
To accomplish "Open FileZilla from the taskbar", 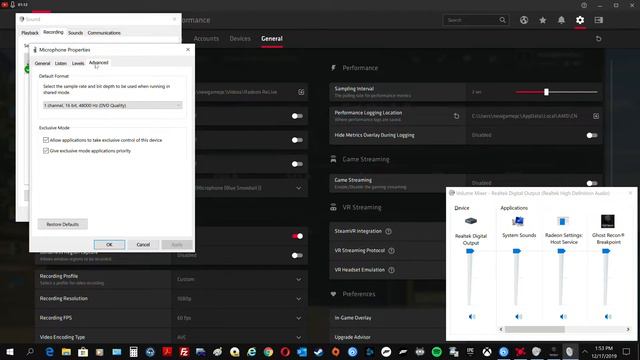I will pos(184,352).
